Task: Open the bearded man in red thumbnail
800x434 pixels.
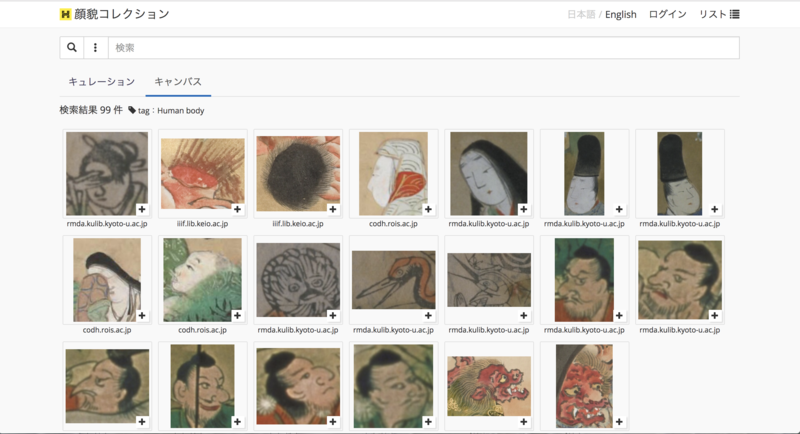Action: tap(584, 279)
